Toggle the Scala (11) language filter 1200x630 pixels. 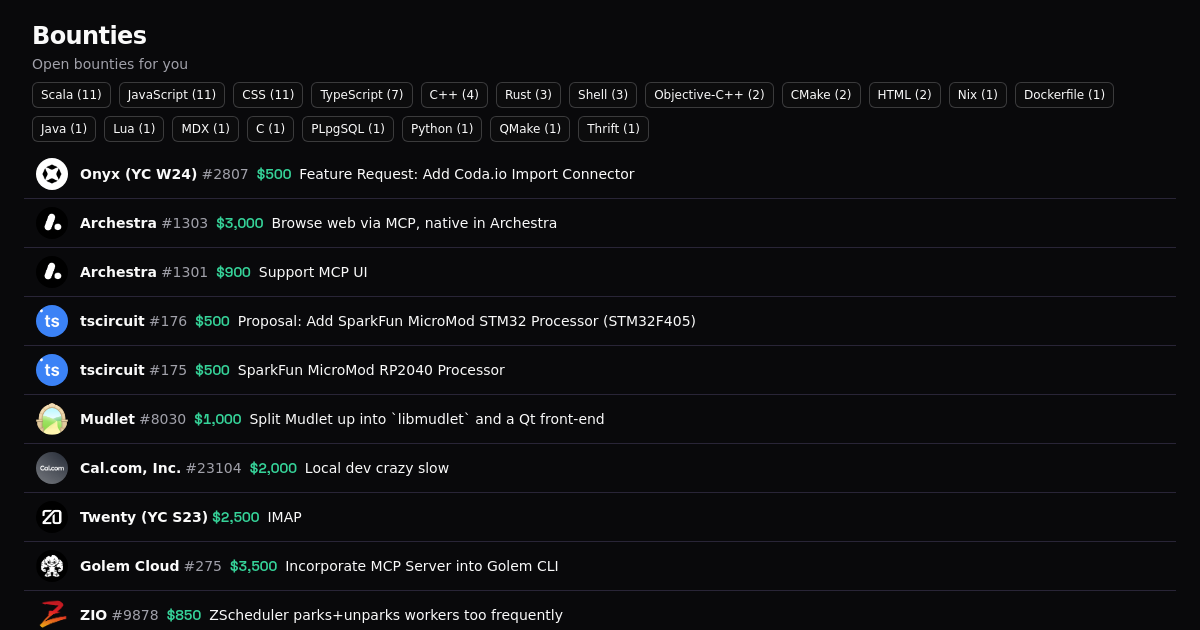71,95
